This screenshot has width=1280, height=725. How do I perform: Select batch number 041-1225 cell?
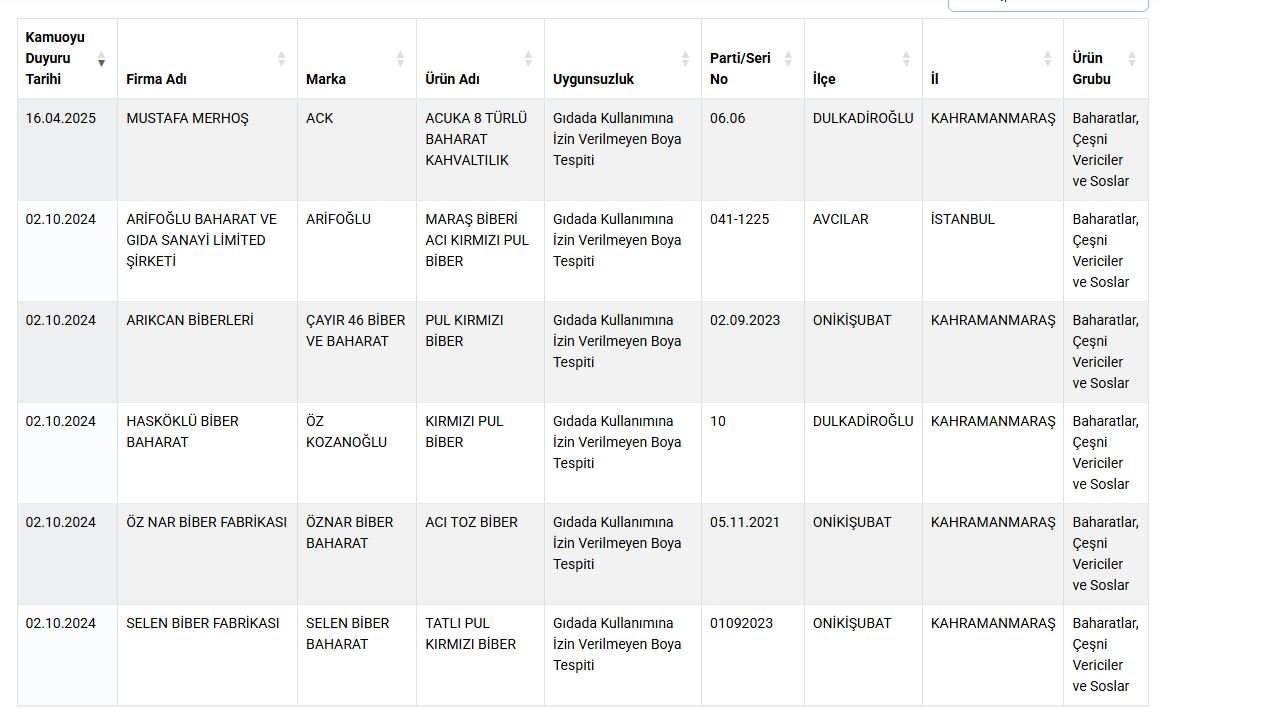740,219
